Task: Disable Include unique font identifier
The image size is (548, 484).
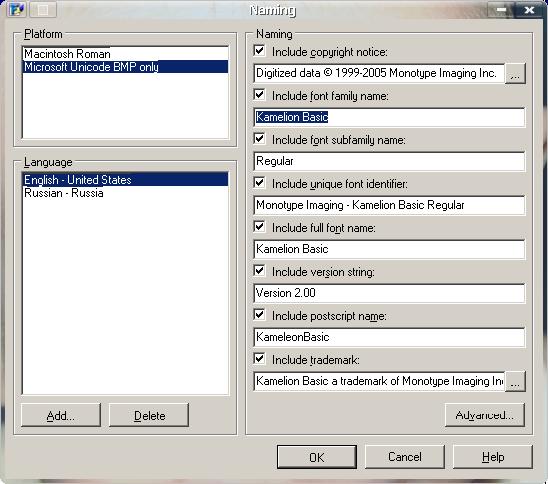Action: [x=260, y=183]
